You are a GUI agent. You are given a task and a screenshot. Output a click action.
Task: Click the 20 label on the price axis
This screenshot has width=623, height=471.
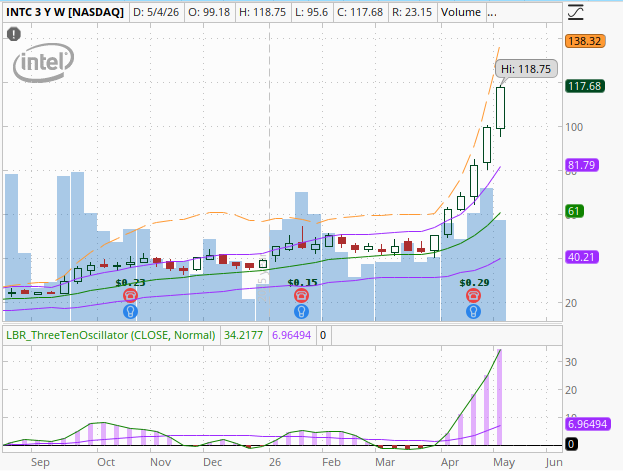tap(571, 303)
